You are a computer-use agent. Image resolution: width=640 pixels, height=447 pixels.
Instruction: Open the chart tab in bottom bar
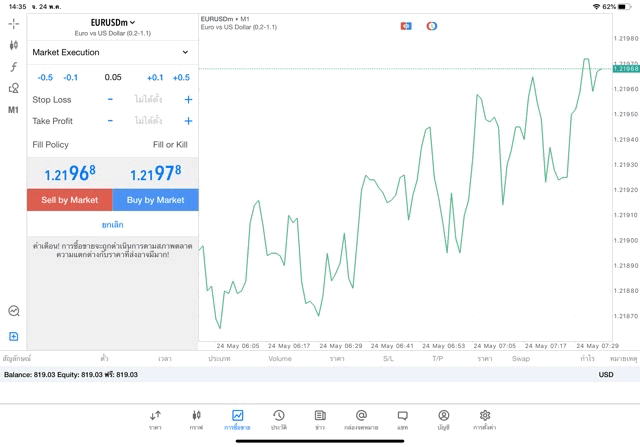point(196,420)
